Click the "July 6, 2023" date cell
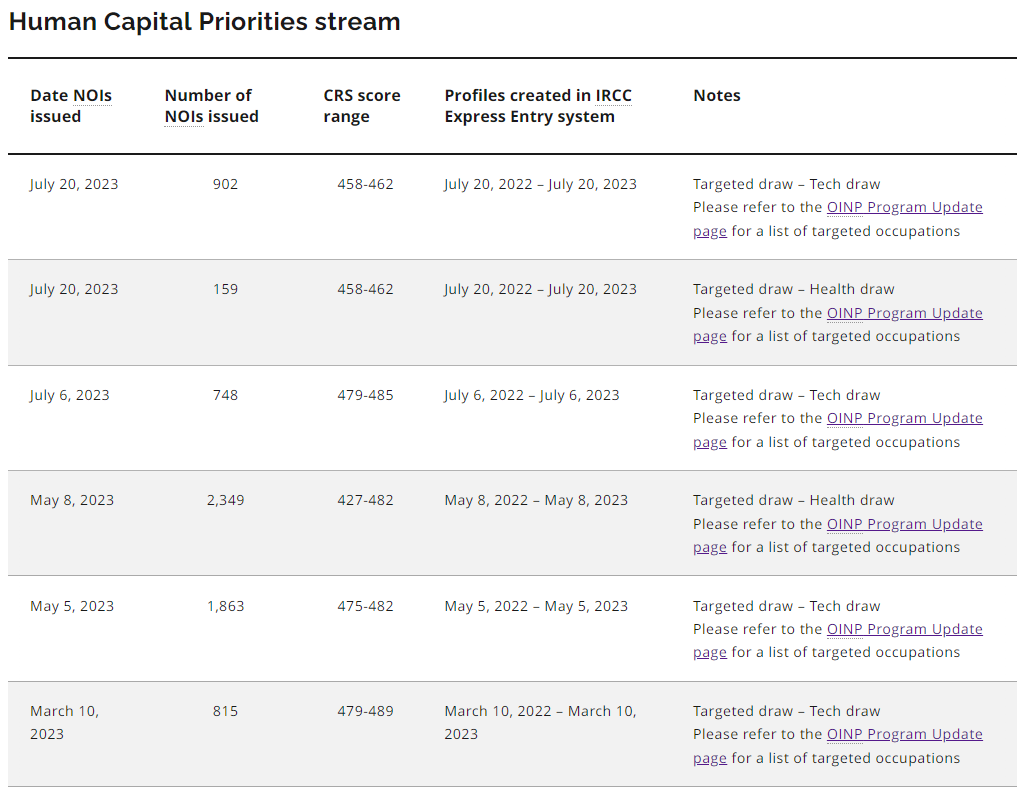 tap(70, 395)
